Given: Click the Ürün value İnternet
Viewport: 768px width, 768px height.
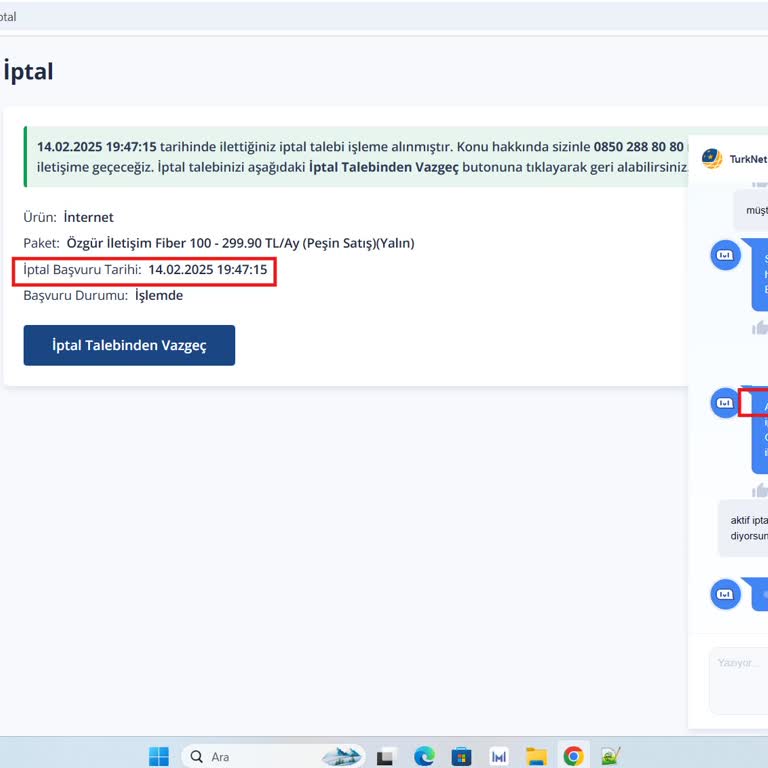Looking at the screenshot, I should coord(89,217).
